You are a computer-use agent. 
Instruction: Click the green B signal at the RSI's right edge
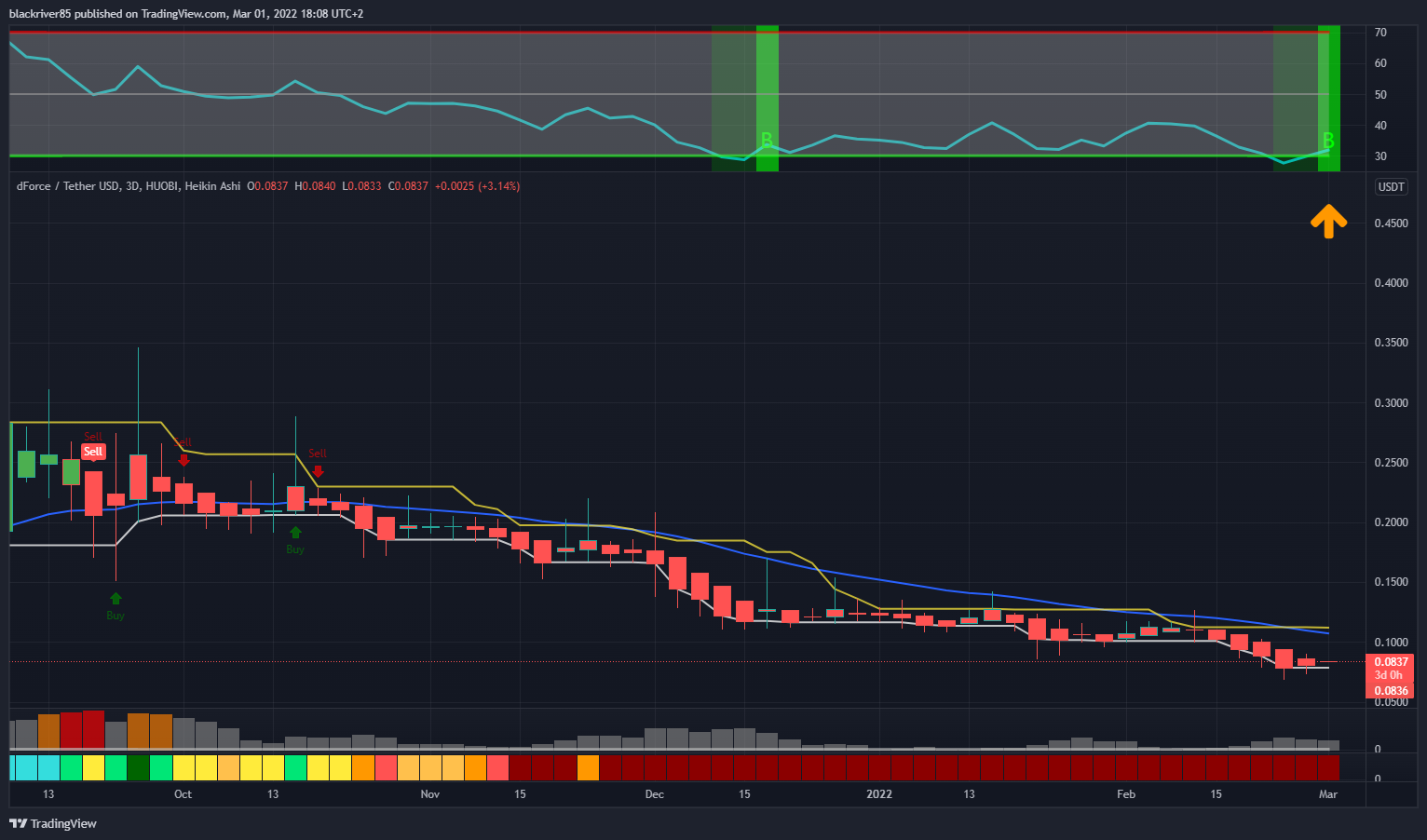[1328, 141]
